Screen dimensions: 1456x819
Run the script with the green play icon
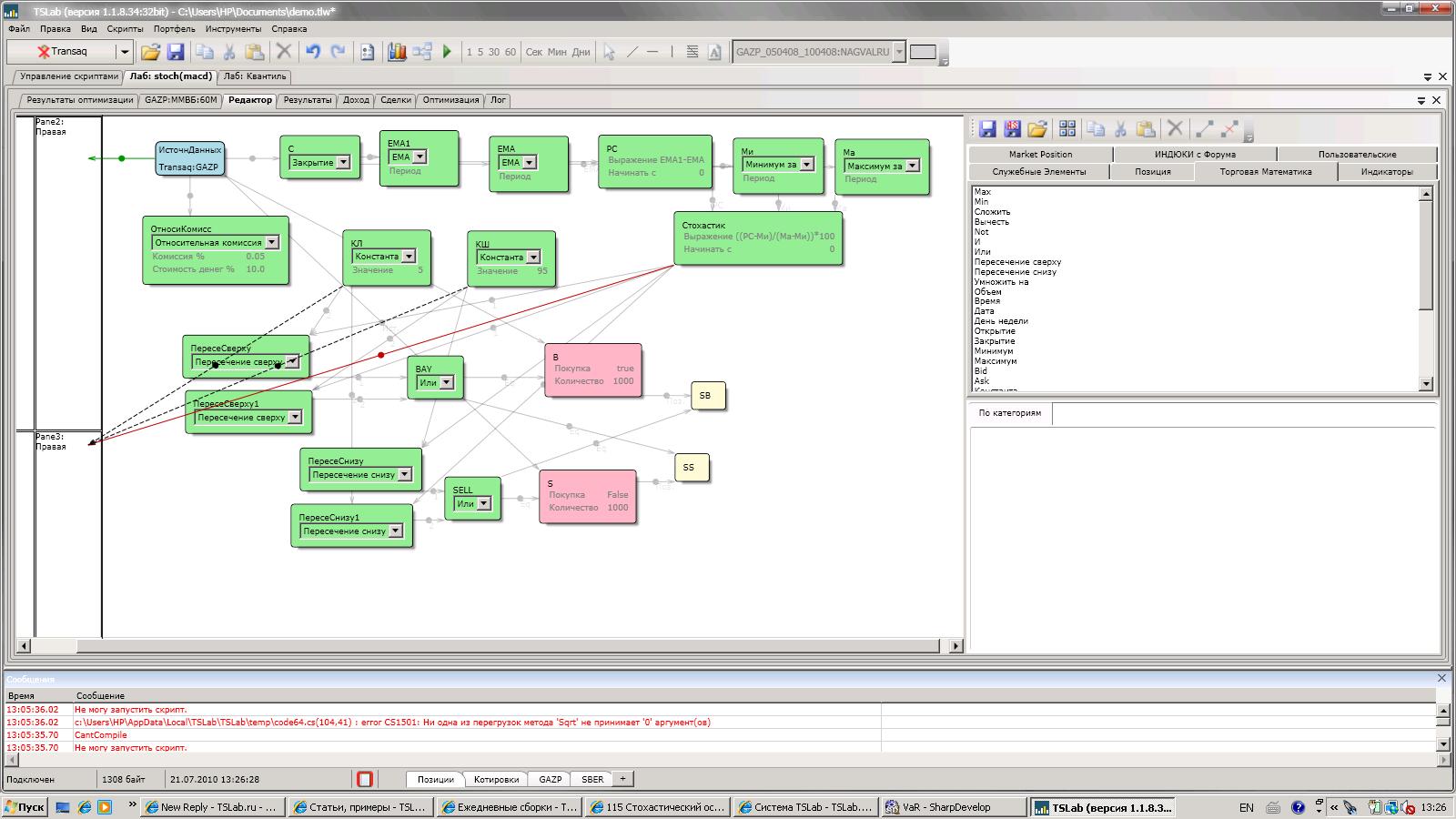click(447, 52)
